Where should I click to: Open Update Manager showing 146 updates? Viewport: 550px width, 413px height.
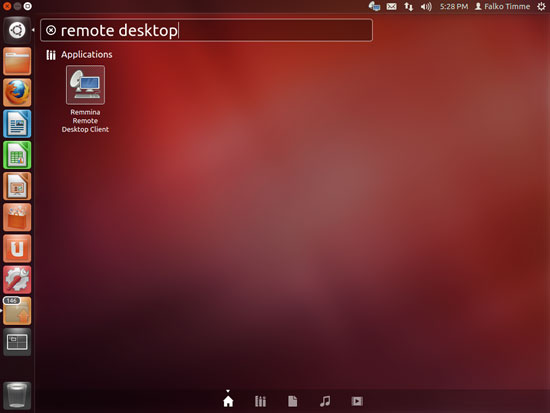pos(17,311)
